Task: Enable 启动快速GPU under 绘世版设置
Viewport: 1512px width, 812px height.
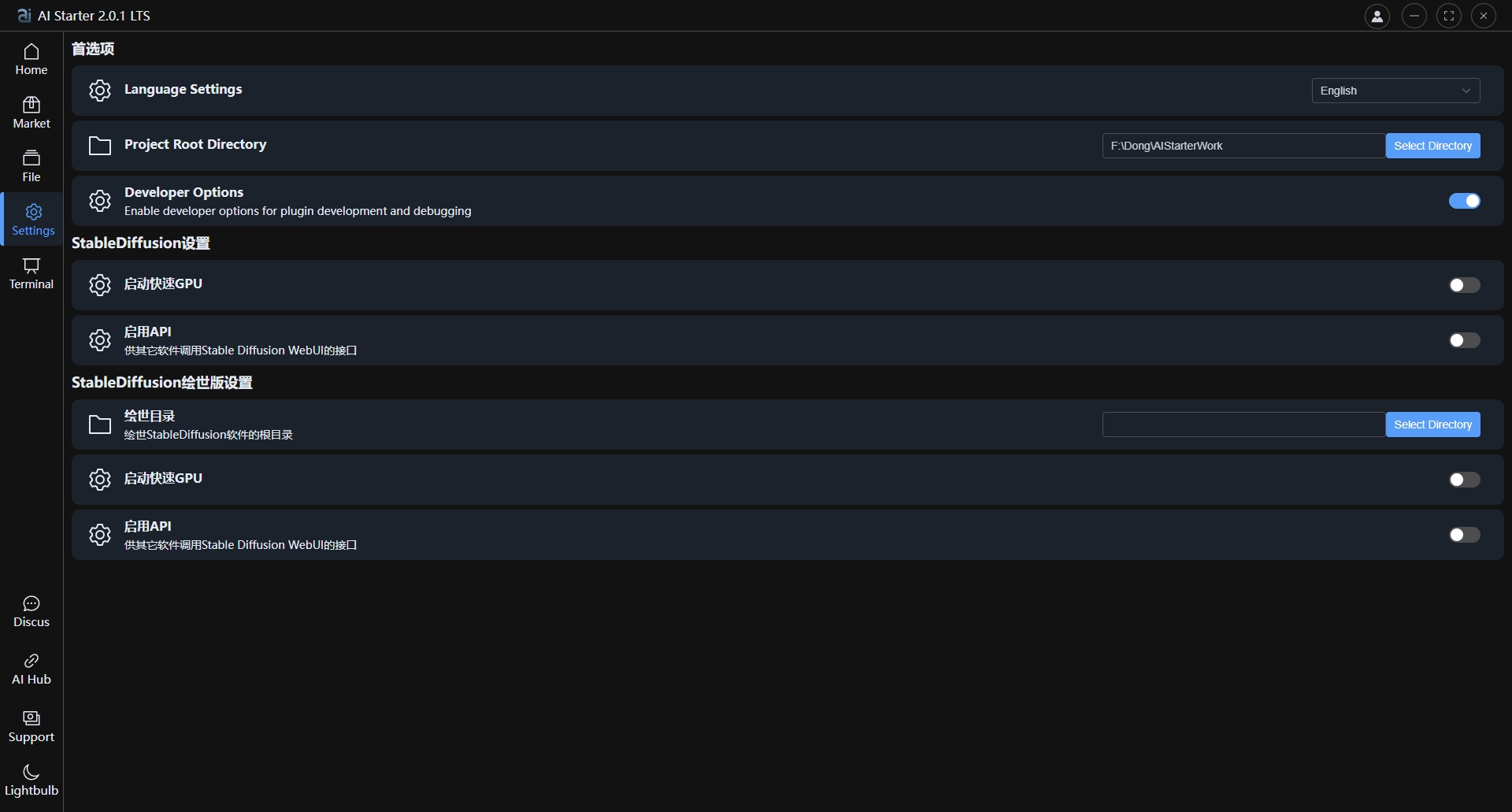Action: [x=1464, y=480]
